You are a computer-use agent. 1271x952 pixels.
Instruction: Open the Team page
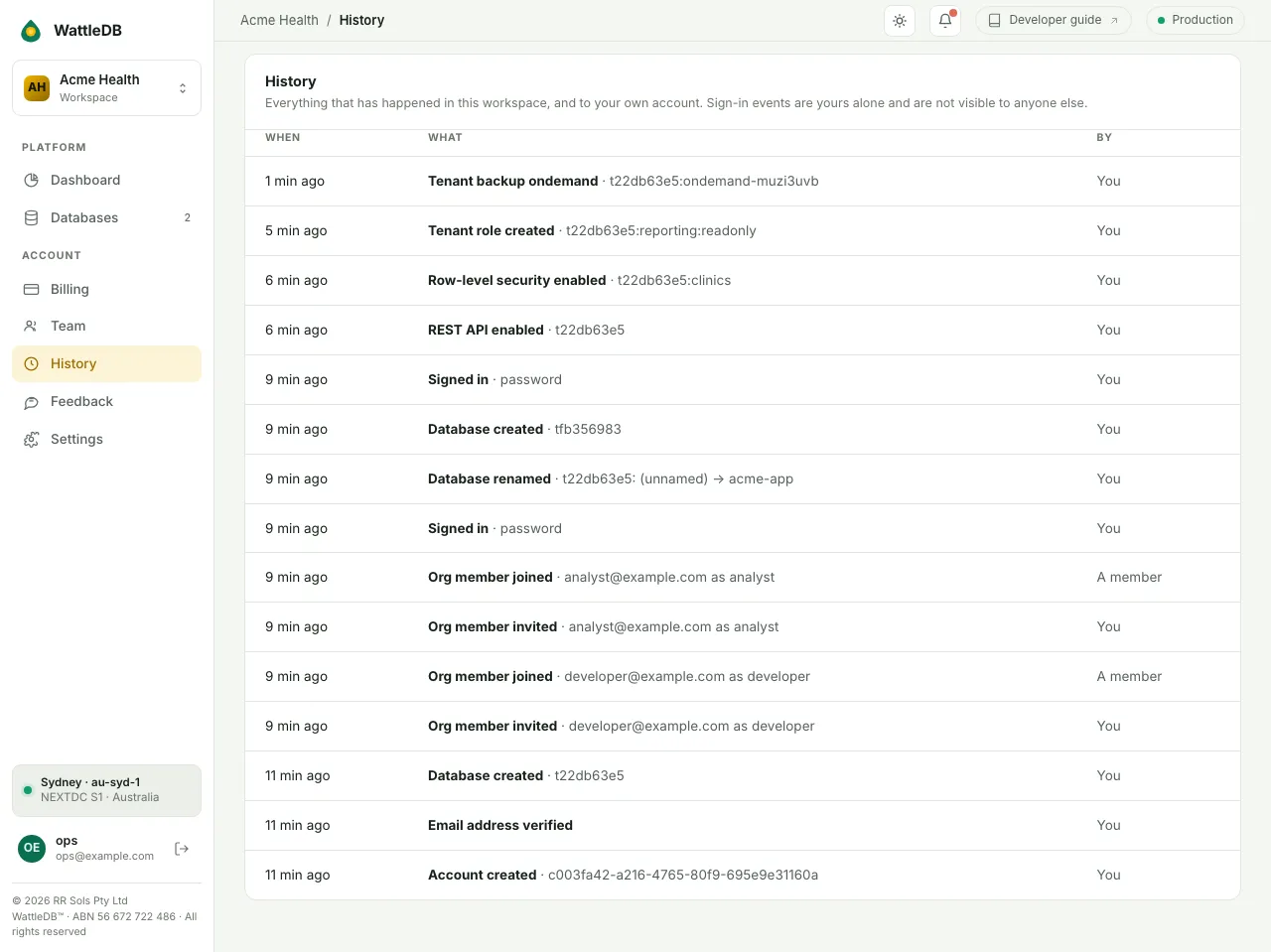coord(106,326)
